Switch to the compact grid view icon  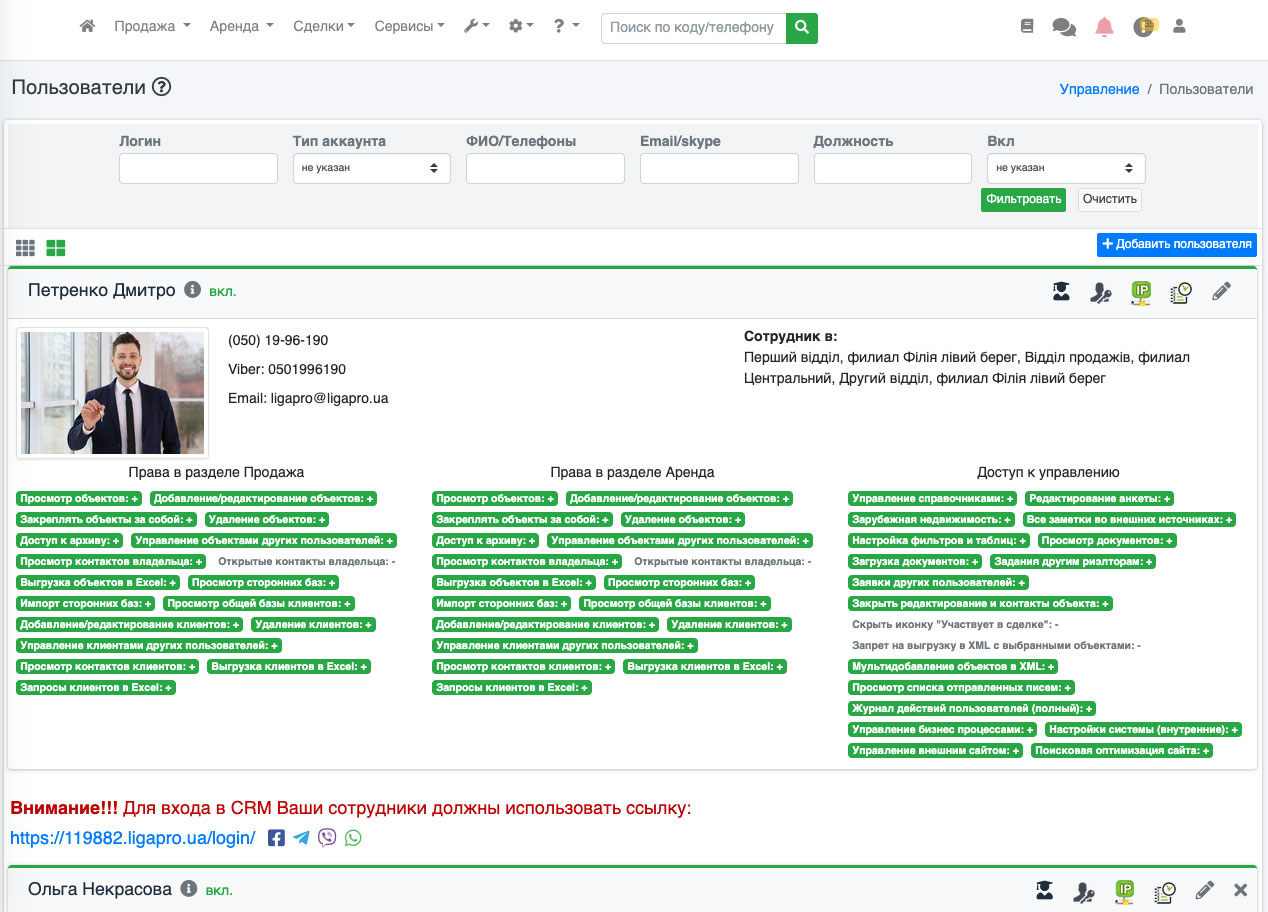point(26,247)
